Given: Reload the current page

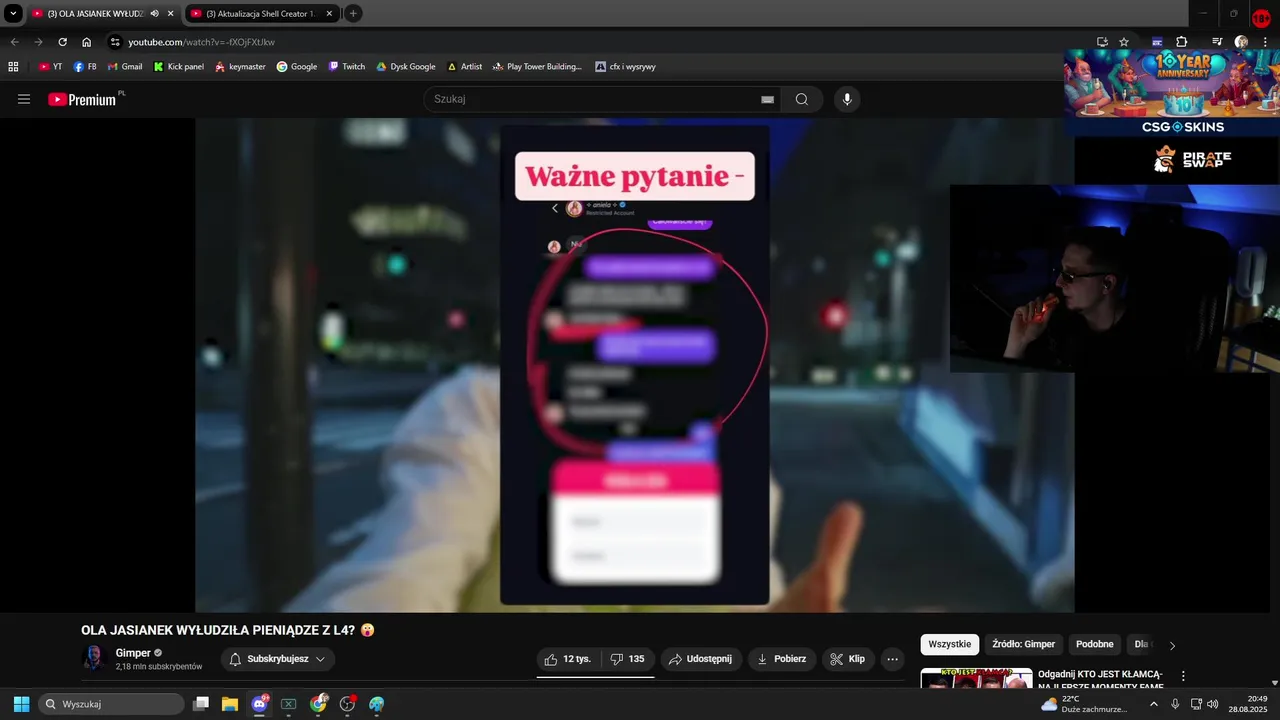Looking at the screenshot, I should pyautogui.click(x=62, y=42).
